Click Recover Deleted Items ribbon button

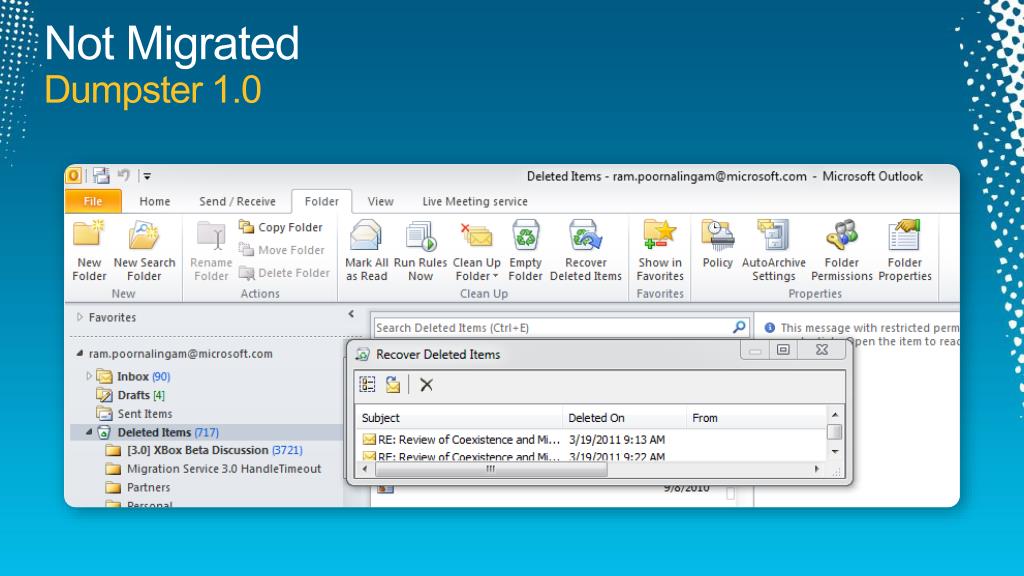586,251
